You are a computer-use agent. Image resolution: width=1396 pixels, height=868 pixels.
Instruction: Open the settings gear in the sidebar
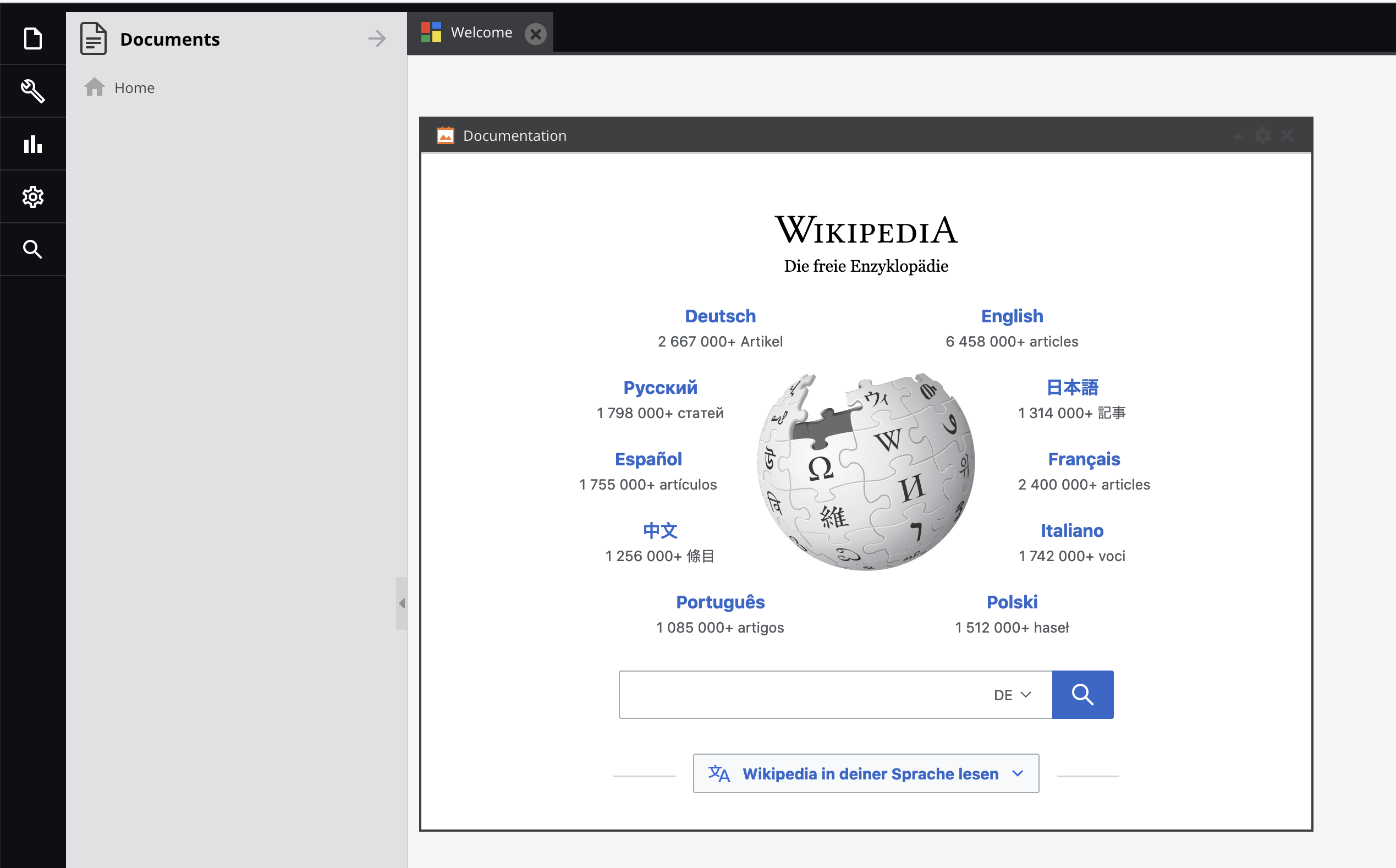(x=32, y=196)
